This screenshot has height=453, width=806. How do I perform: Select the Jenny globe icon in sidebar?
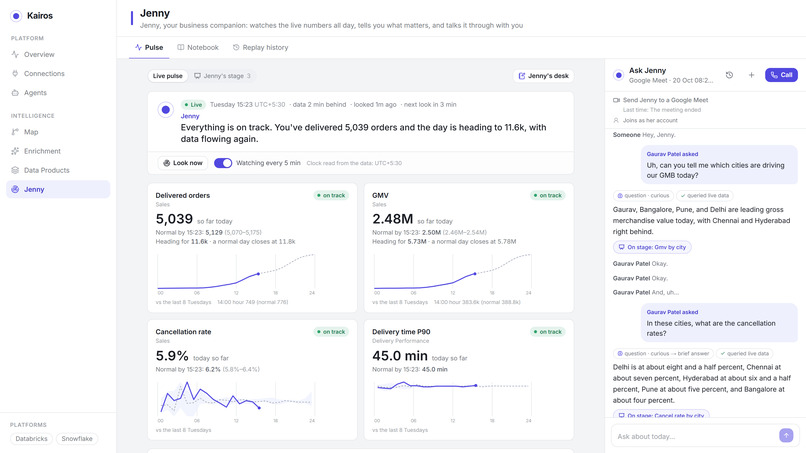[15, 189]
